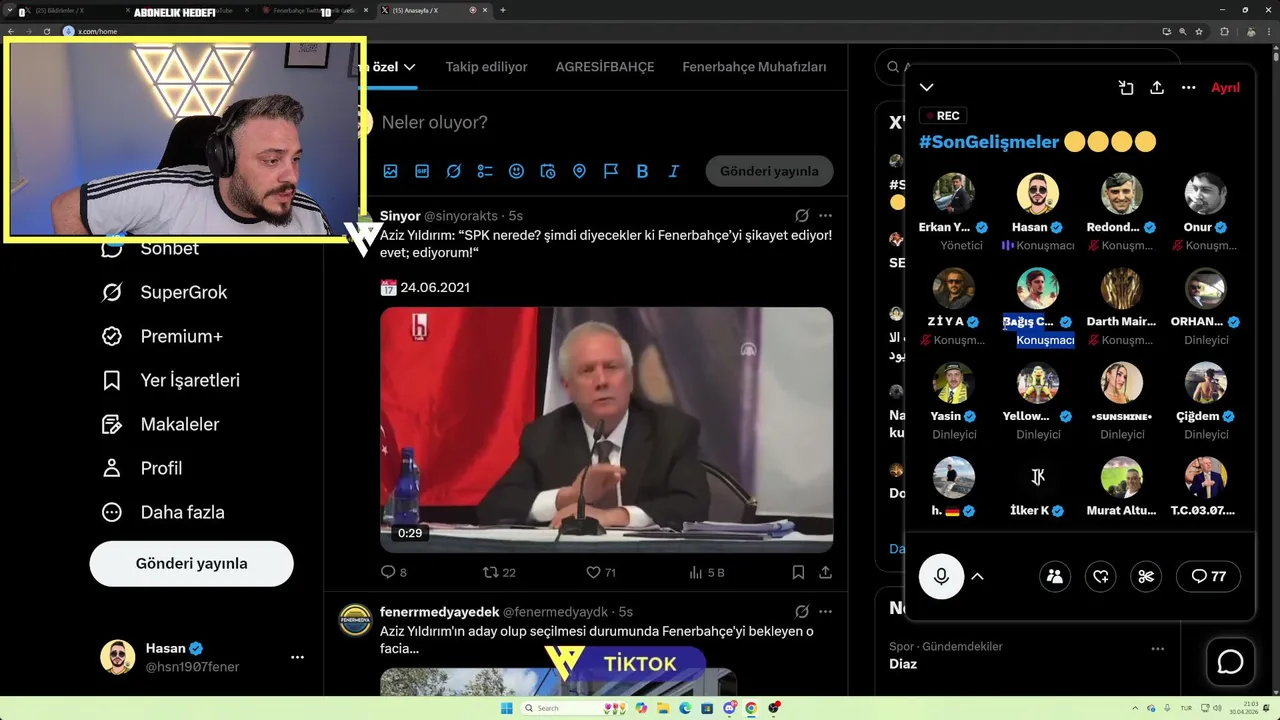Open Space chat with 77 messages
This screenshot has width=1280, height=720.
pos(1209,576)
